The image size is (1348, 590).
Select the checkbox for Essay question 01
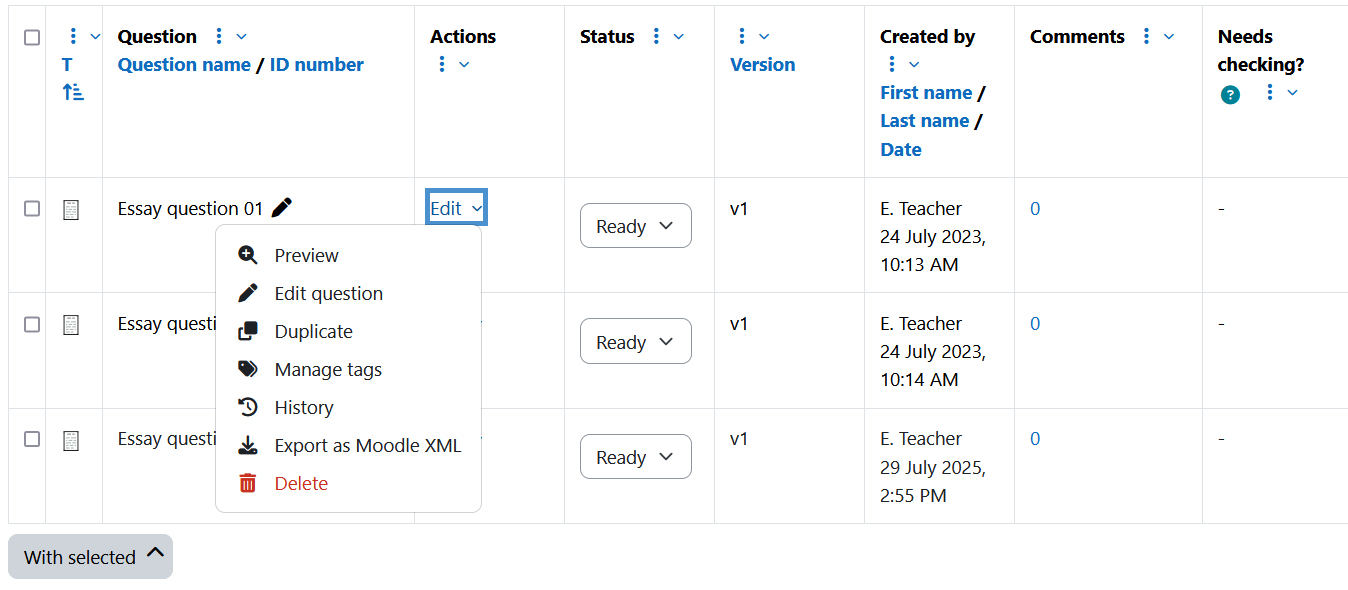click(32, 208)
